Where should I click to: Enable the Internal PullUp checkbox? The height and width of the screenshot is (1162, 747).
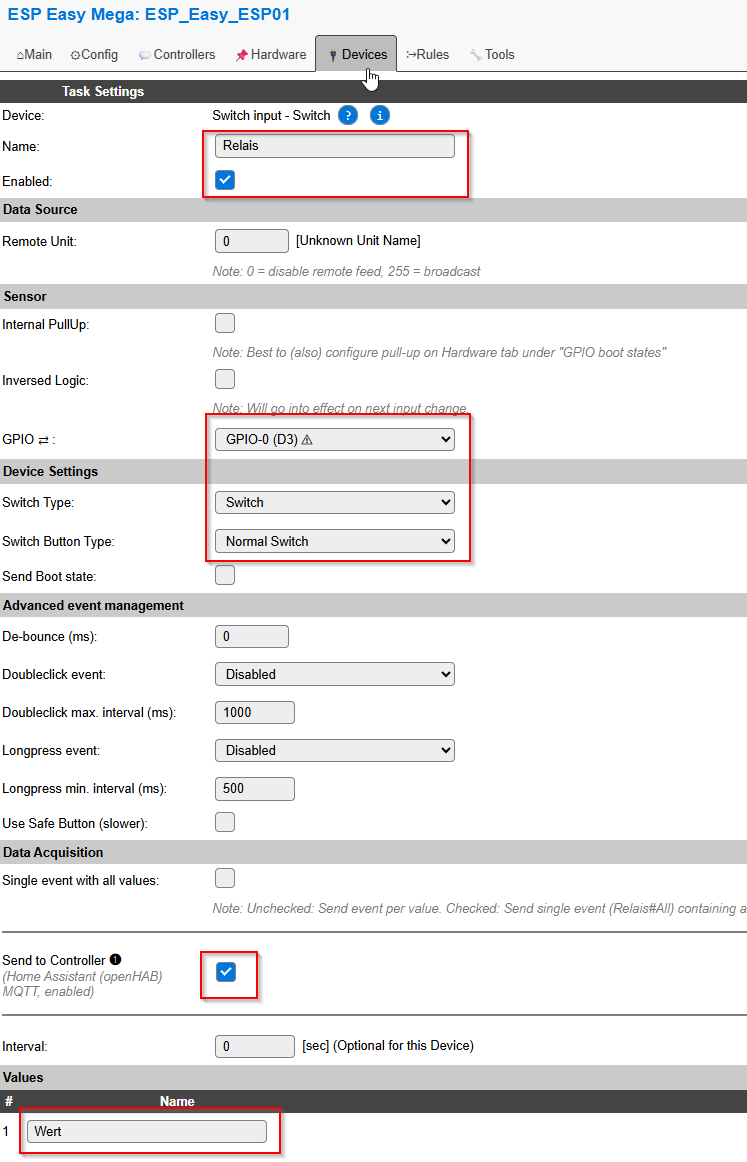[x=225, y=323]
